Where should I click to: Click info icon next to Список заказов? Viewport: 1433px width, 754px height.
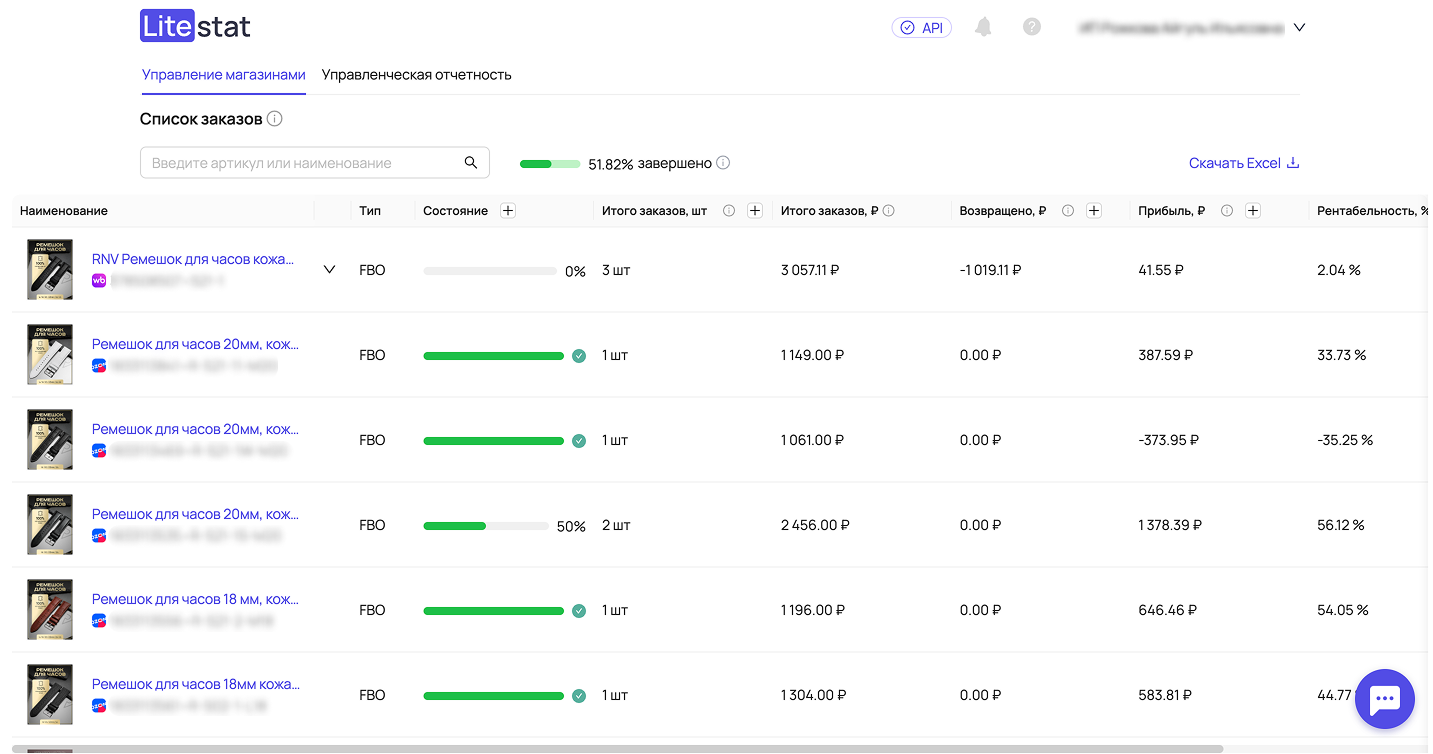coord(275,119)
